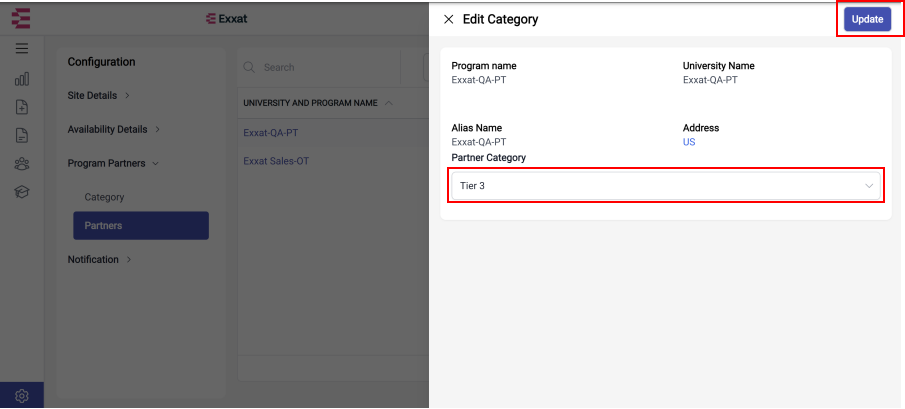Open the bar chart dashboard icon
Screen dimensions: 905x409
click(x=22, y=78)
